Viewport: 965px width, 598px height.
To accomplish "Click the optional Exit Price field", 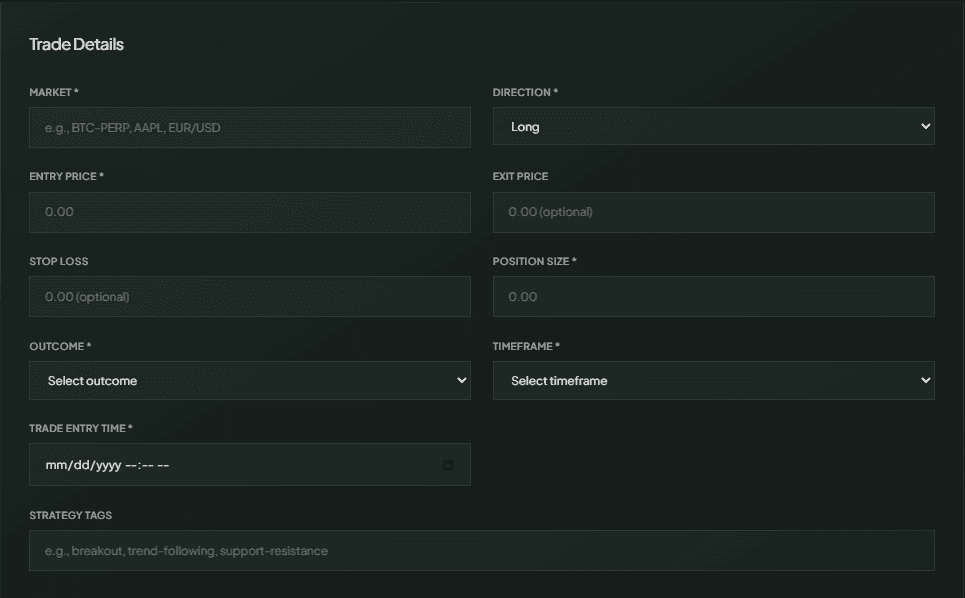I will click(714, 212).
